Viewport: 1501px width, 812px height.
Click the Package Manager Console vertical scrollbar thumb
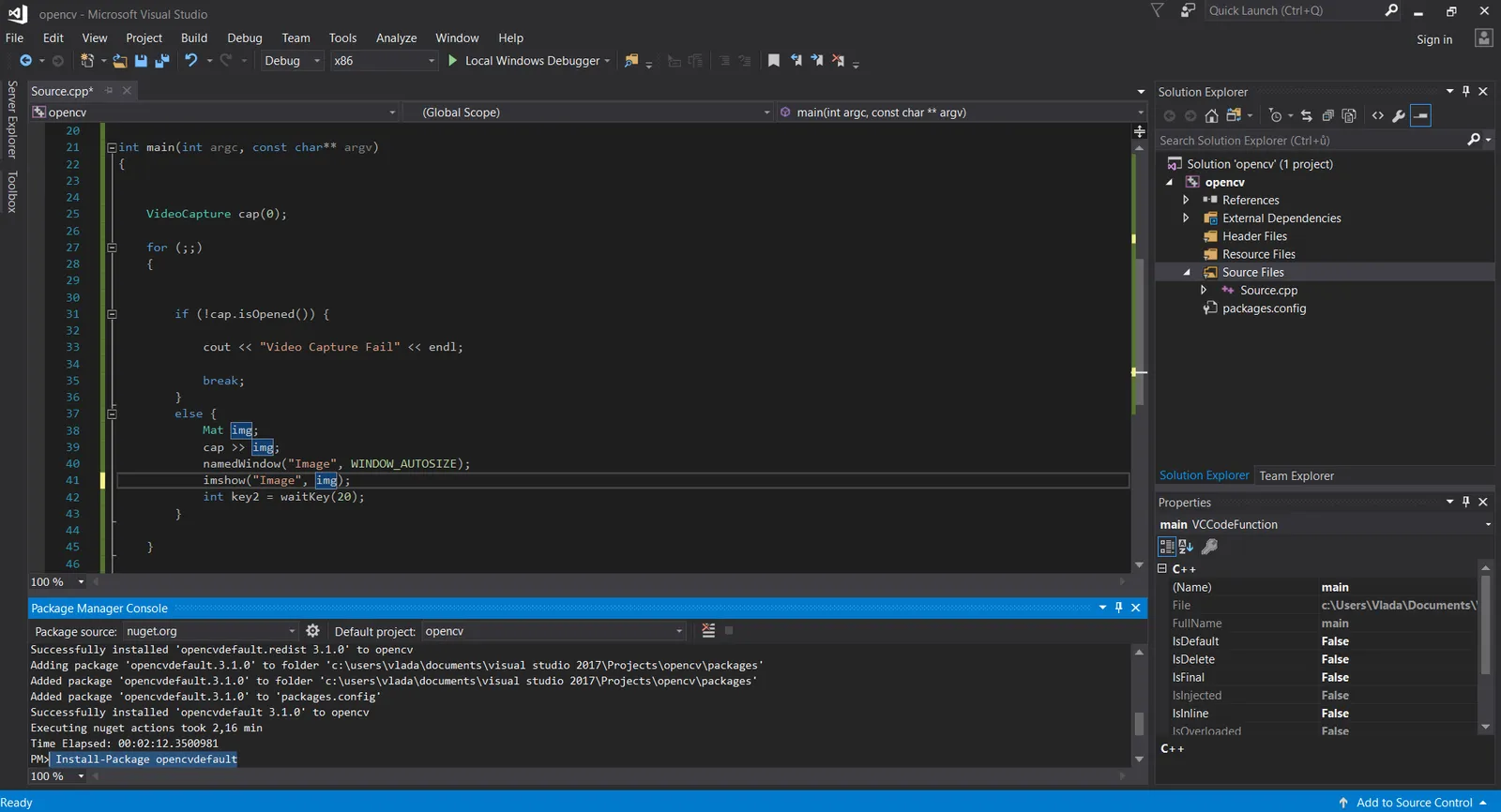pos(1139,724)
